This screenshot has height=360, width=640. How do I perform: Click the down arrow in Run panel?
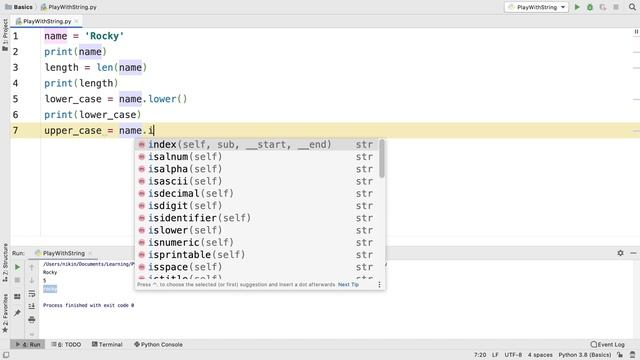32,280
